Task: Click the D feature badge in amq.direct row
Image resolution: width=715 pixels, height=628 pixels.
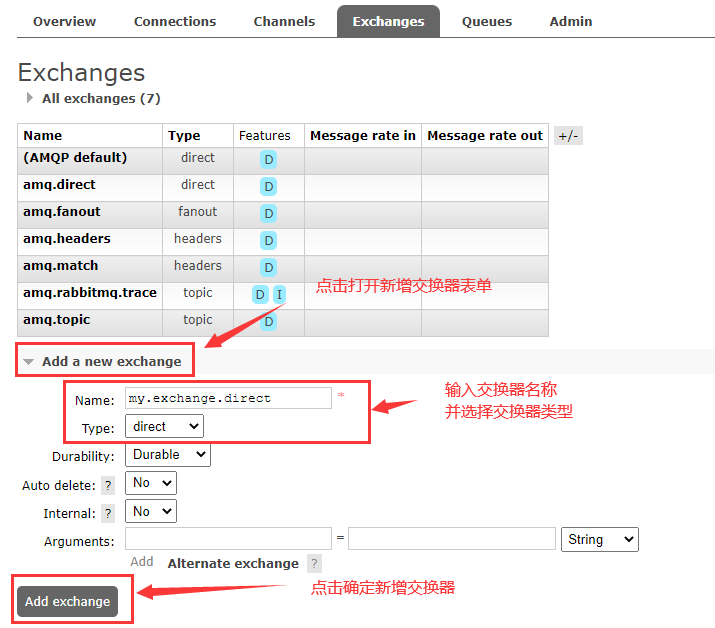Action: 269,187
